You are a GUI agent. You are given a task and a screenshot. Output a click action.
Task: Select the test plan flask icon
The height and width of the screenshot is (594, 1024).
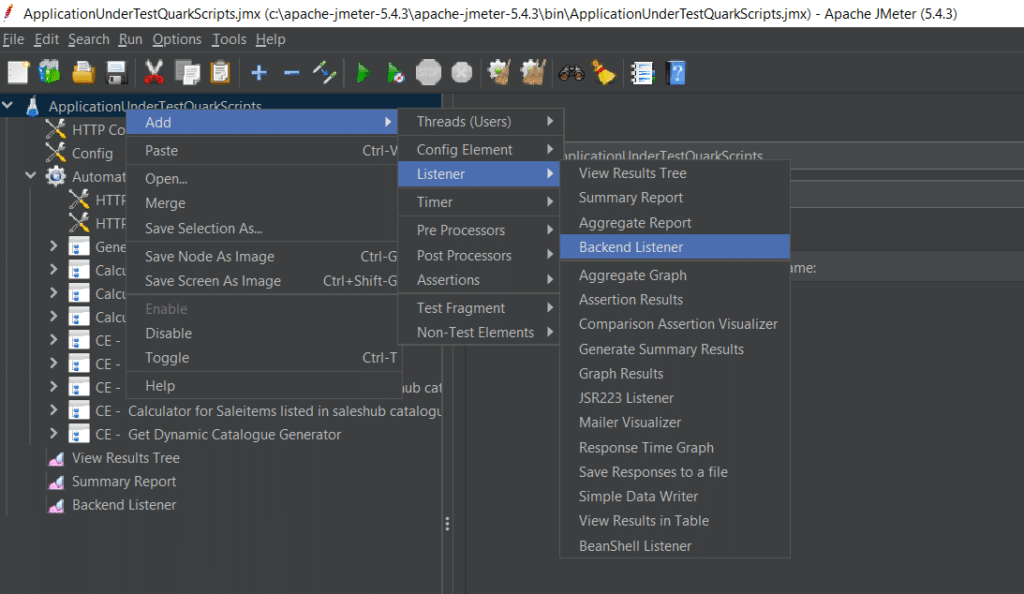[x=32, y=106]
